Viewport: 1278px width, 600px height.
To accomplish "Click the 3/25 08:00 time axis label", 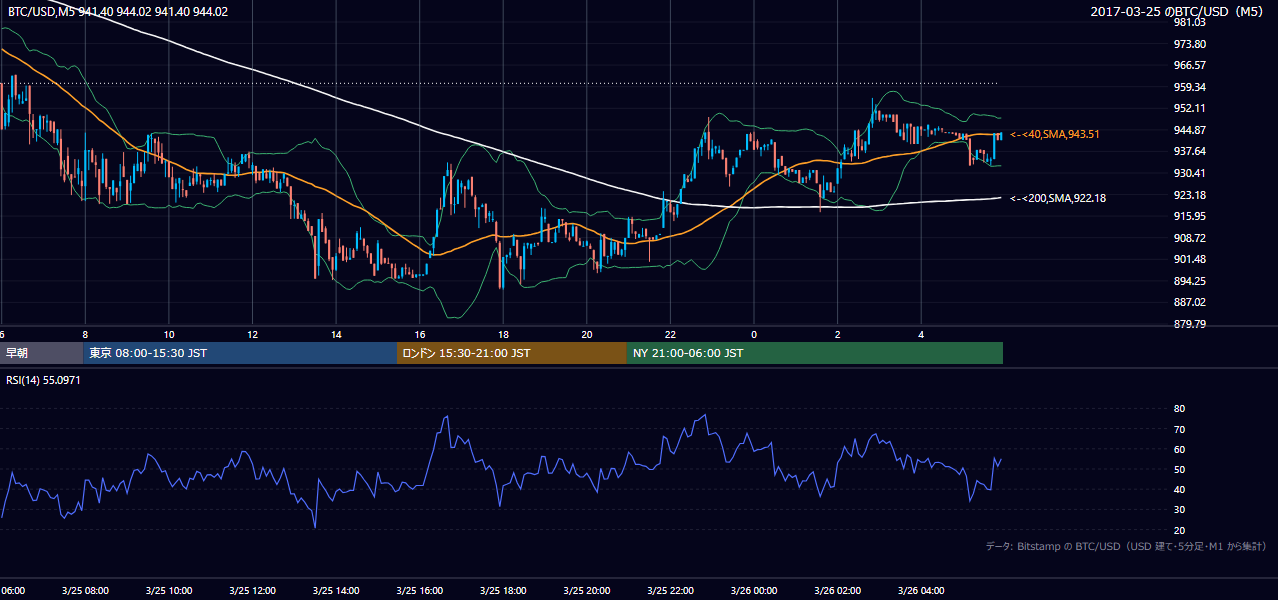I will click(x=84, y=591).
